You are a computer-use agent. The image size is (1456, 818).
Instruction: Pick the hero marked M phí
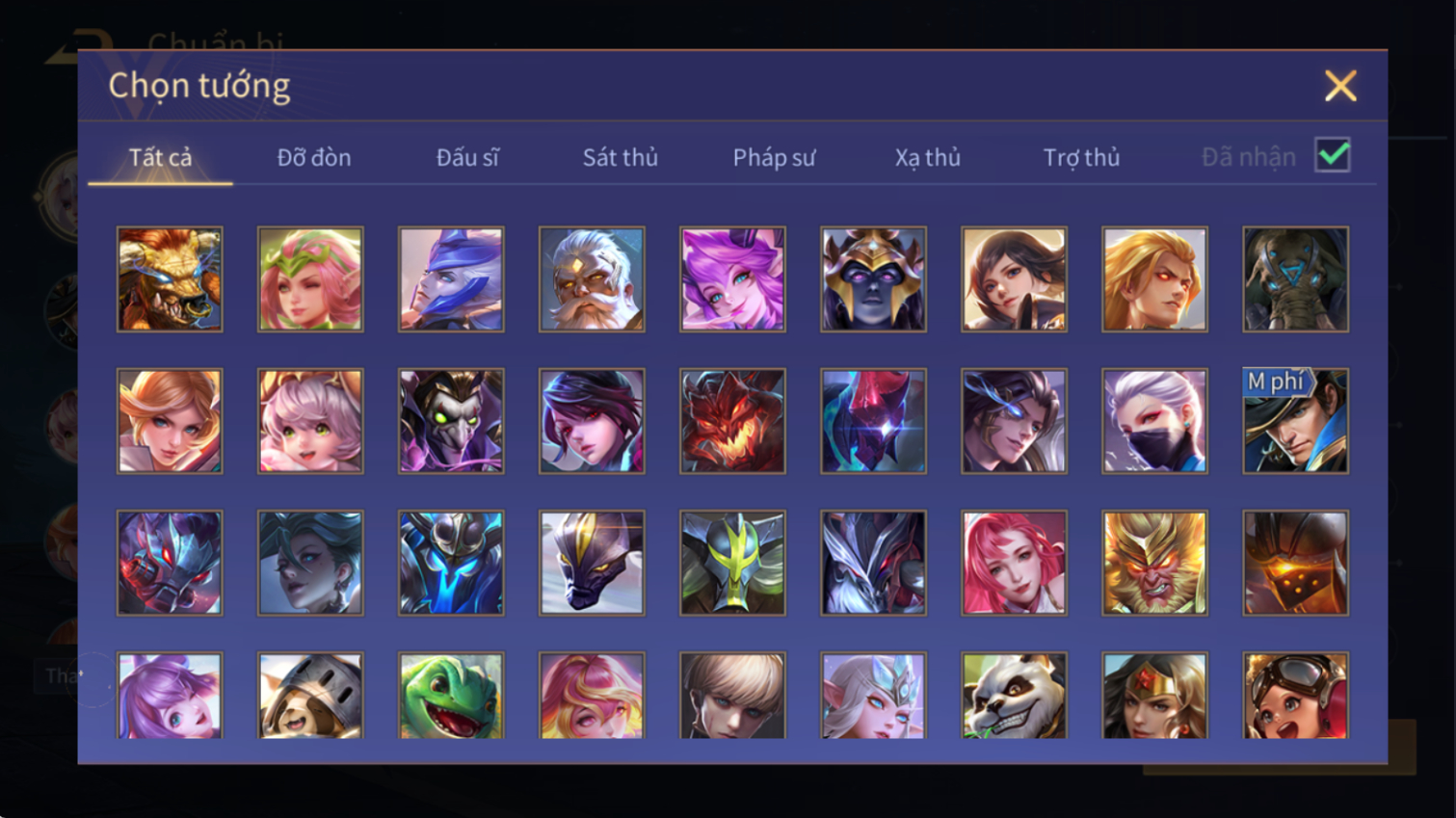1295,421
